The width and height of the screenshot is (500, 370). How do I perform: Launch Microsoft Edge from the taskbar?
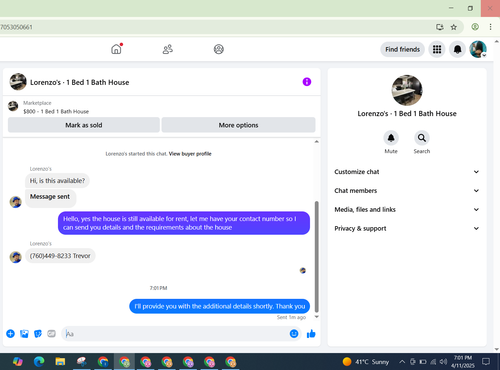(39, 362)
